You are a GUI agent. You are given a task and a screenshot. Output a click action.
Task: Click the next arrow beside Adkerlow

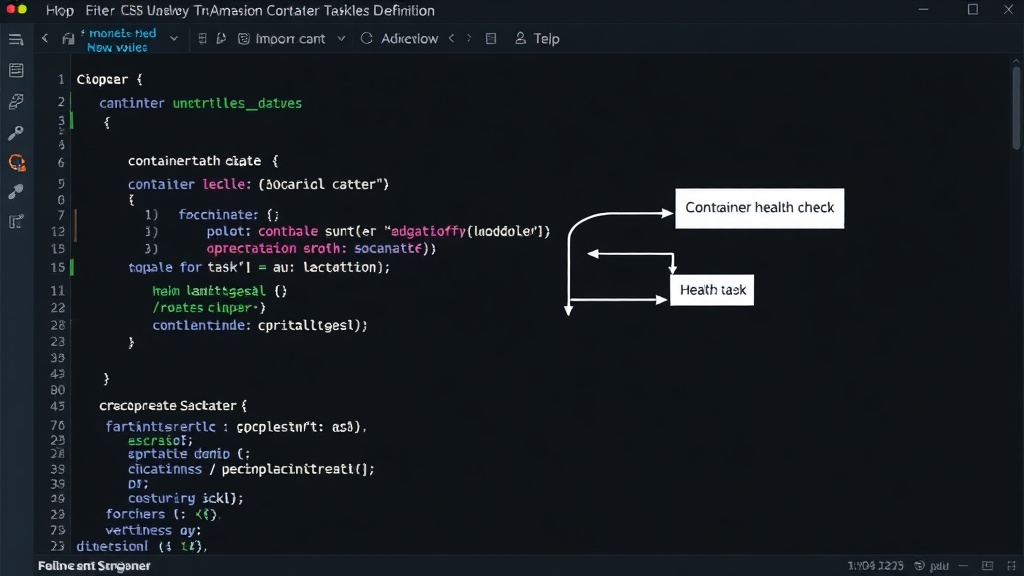click(x=468, y=39)
